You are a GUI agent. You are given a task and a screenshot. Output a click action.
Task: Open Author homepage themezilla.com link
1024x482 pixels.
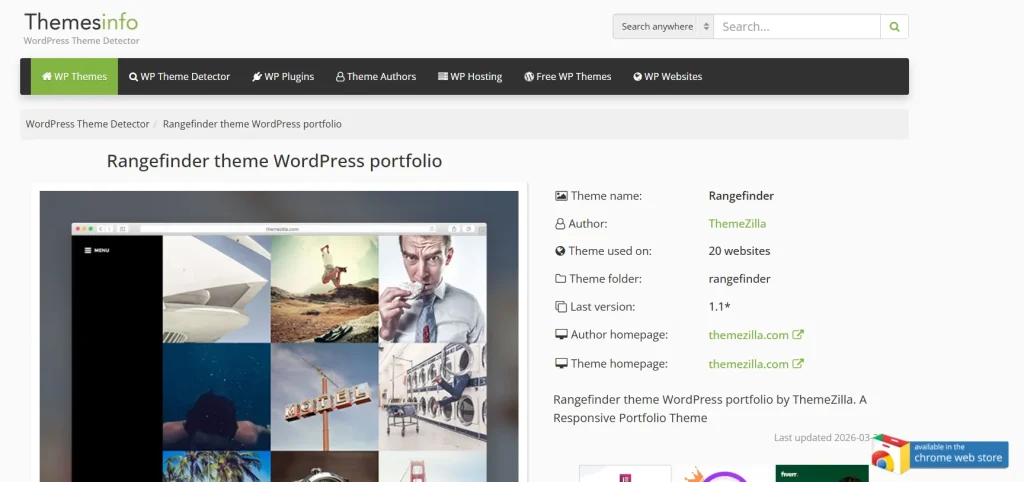[x=748, y=335]
